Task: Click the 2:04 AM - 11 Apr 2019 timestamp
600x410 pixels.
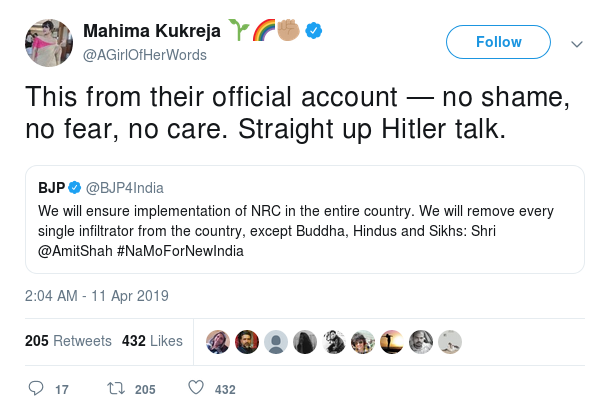Action: click(97, 296)
